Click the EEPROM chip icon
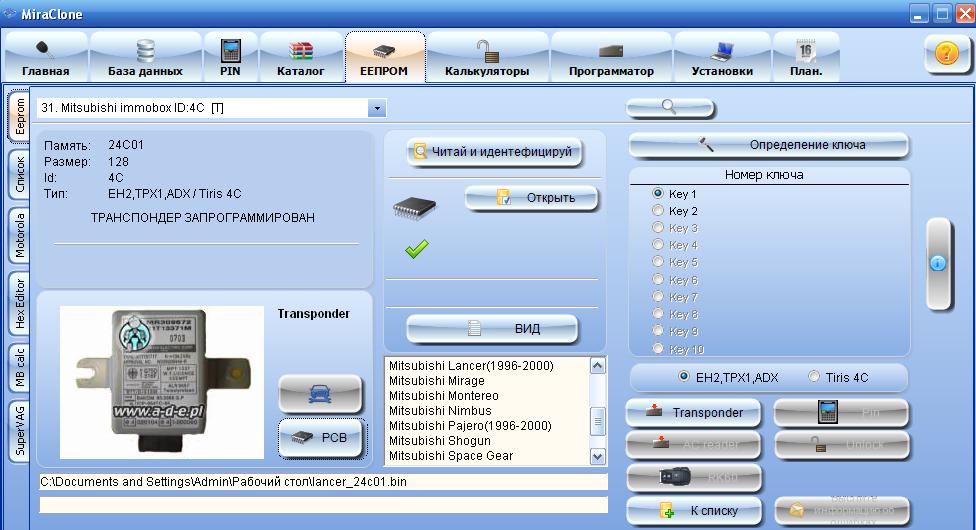 coord(415,207)
